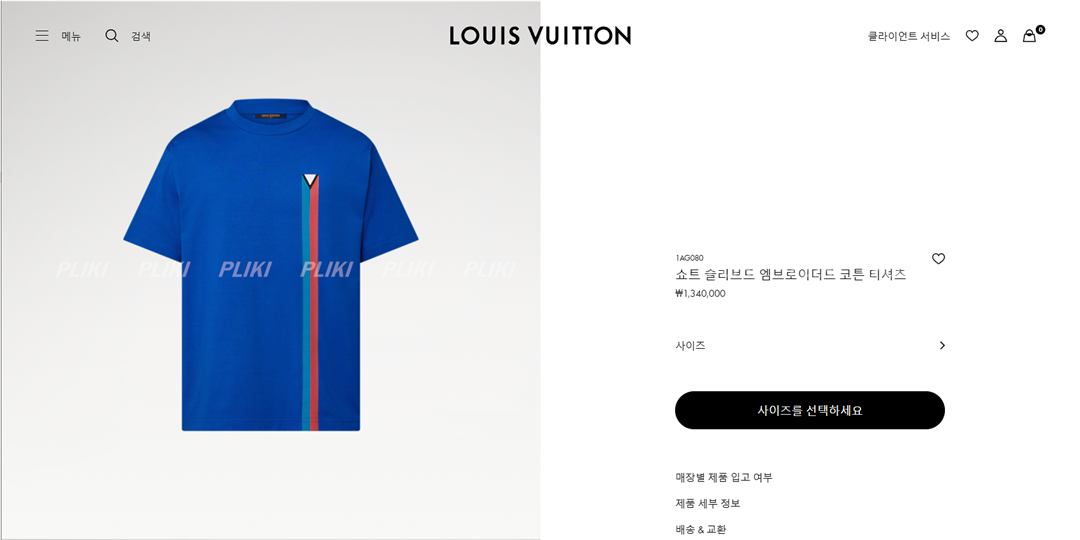The image size is (1080, 540).
Task: Open the 사이즈 size row
Action: coord(810,346)
